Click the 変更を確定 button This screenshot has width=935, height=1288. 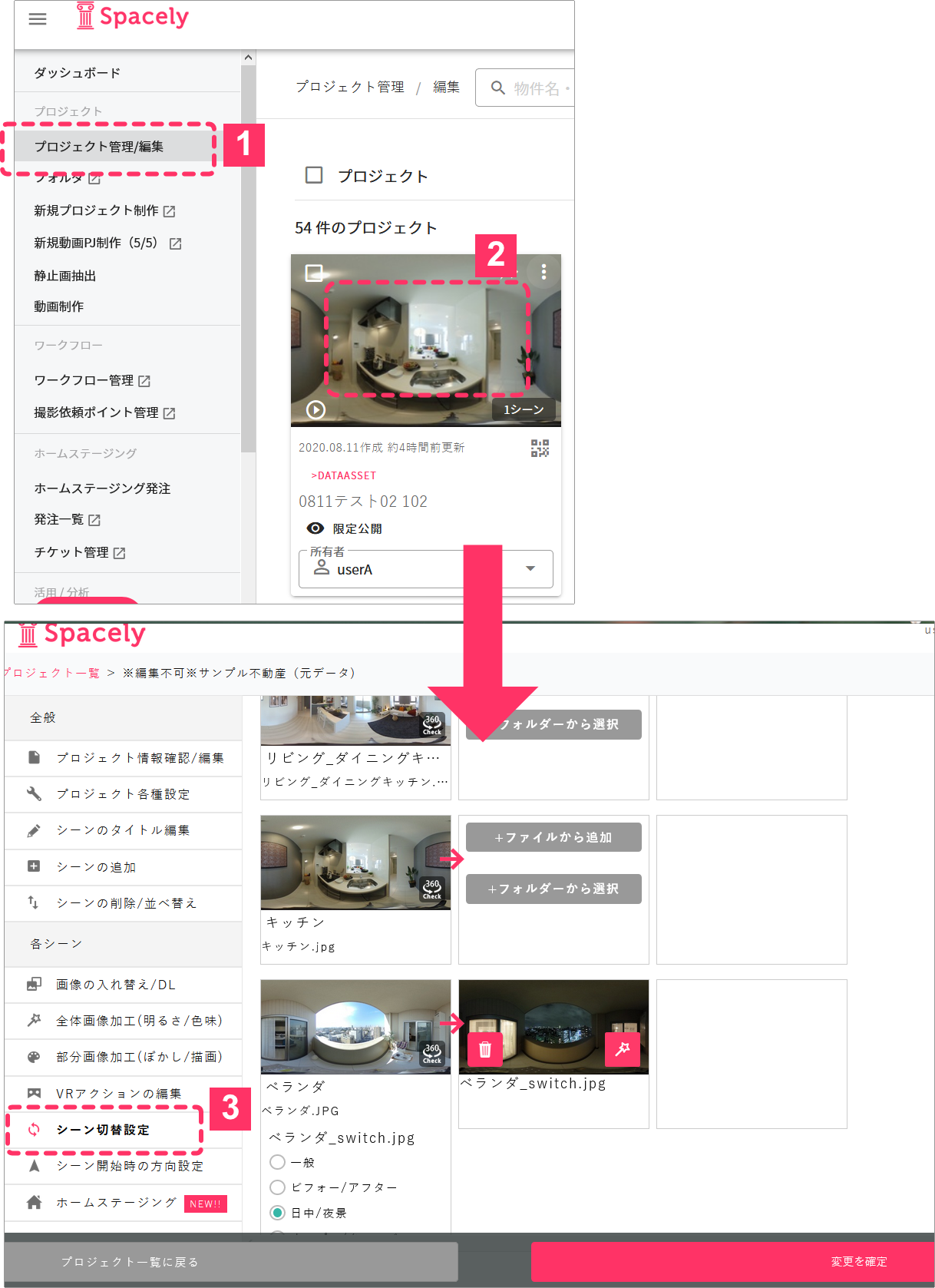pos(733,1262)
